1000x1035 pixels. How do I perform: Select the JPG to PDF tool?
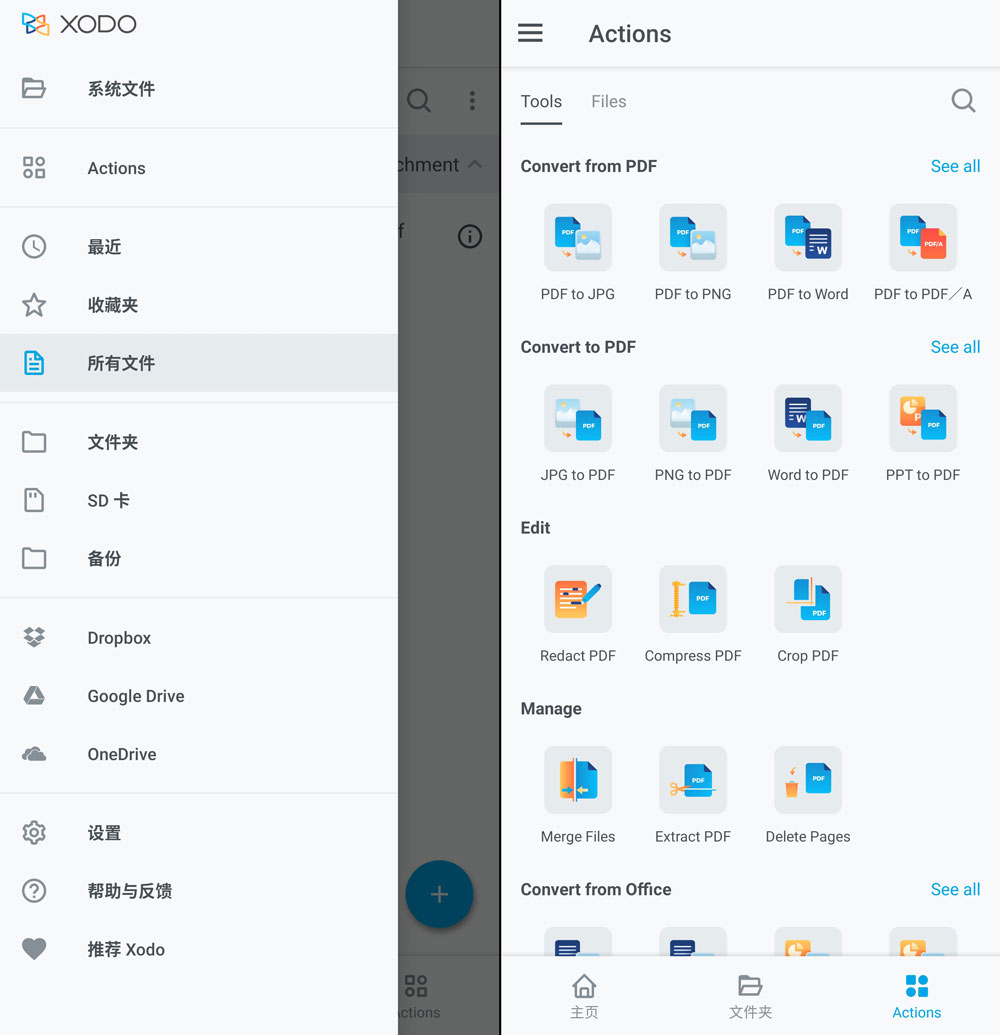pyautogui.click(x=578, y=434)
